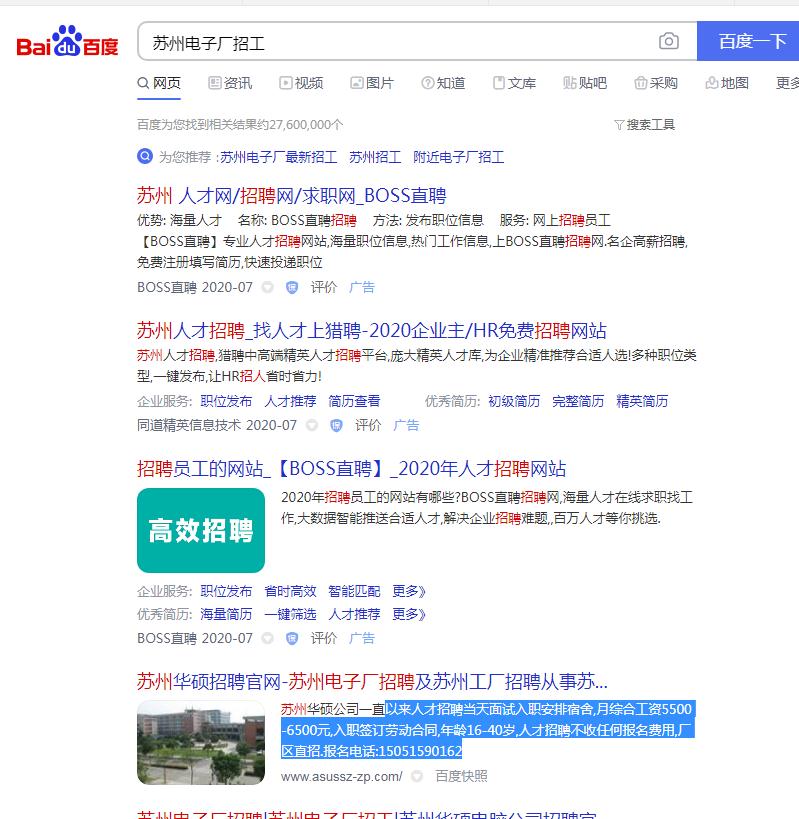Open the 采购 tab
This screenshot has height=819, width=799.
tap(656, 83)
